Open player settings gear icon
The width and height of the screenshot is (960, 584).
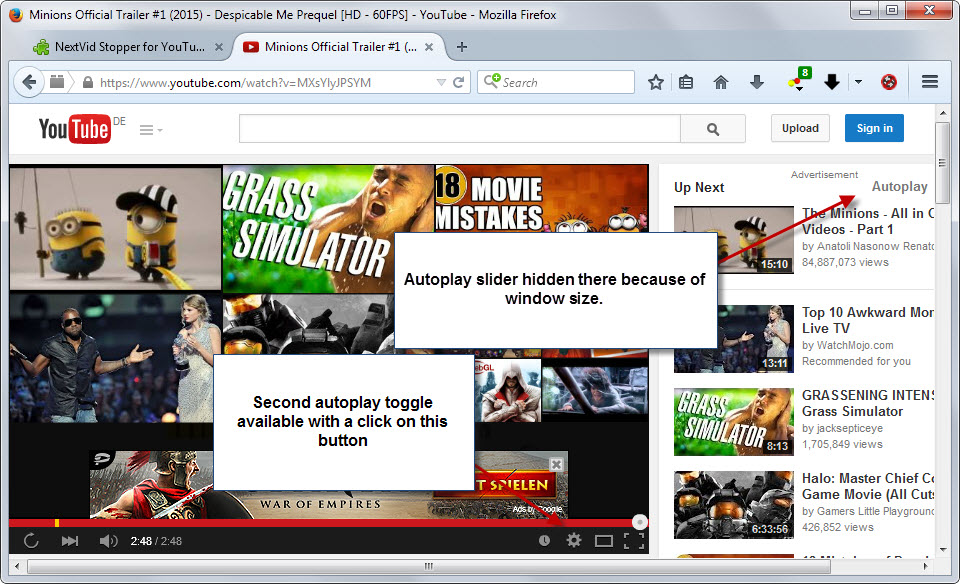point(574,541)
